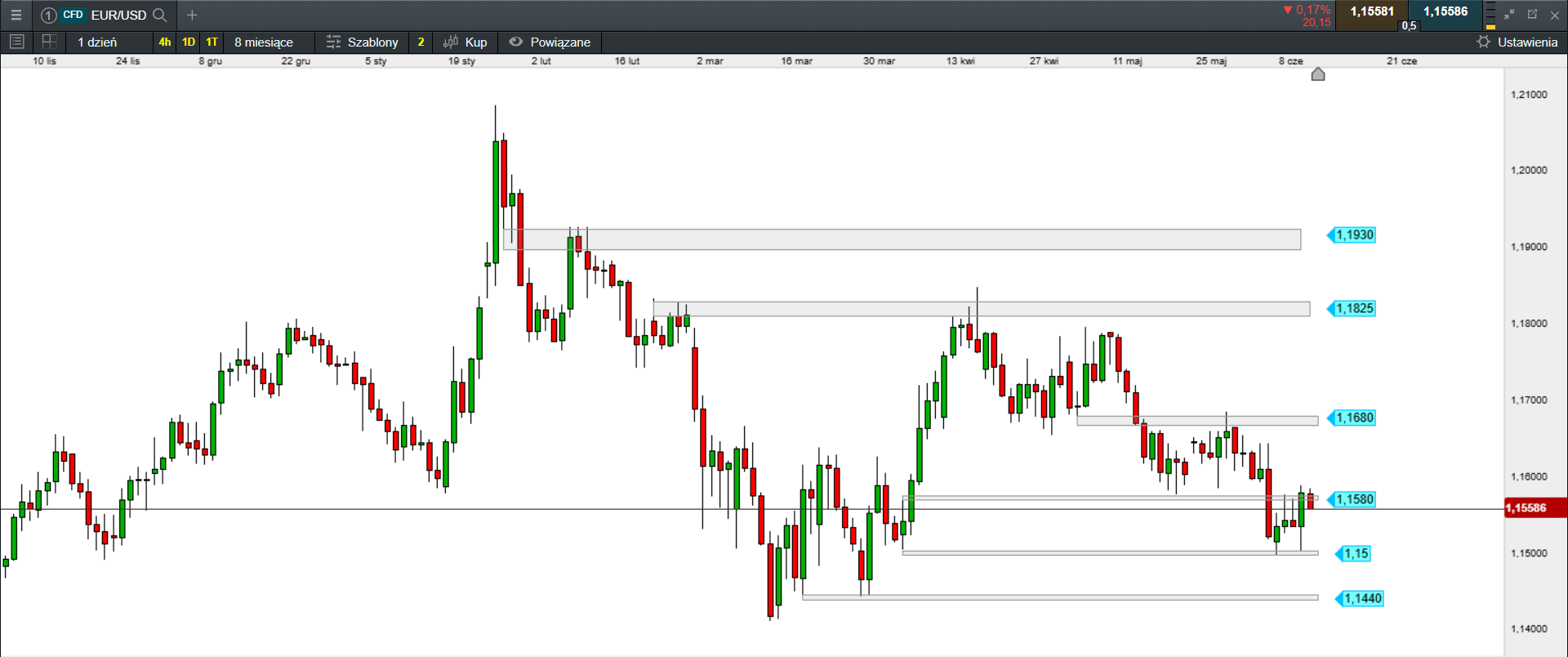The image size is (1568, 657).
Task: Switch to the 1T interval
Action: (x=212, y=42)
